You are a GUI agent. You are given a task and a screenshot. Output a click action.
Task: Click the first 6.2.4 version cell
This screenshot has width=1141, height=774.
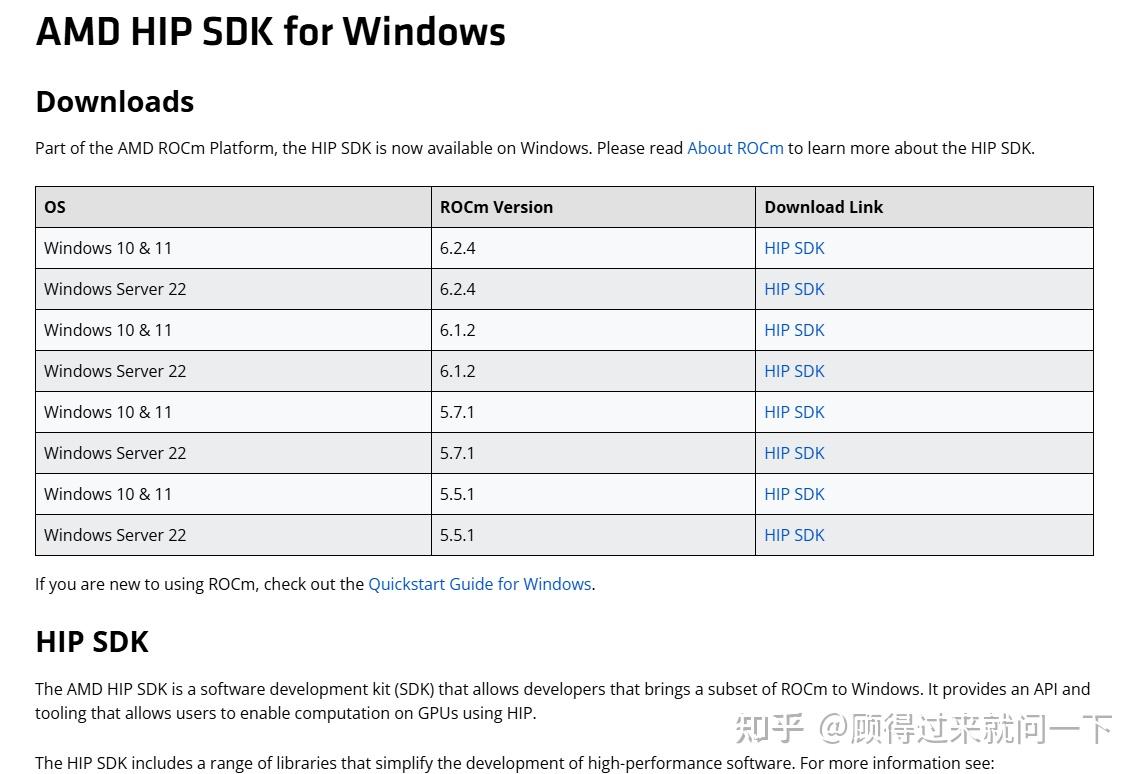pyautogui.click(x=458, y=248)
